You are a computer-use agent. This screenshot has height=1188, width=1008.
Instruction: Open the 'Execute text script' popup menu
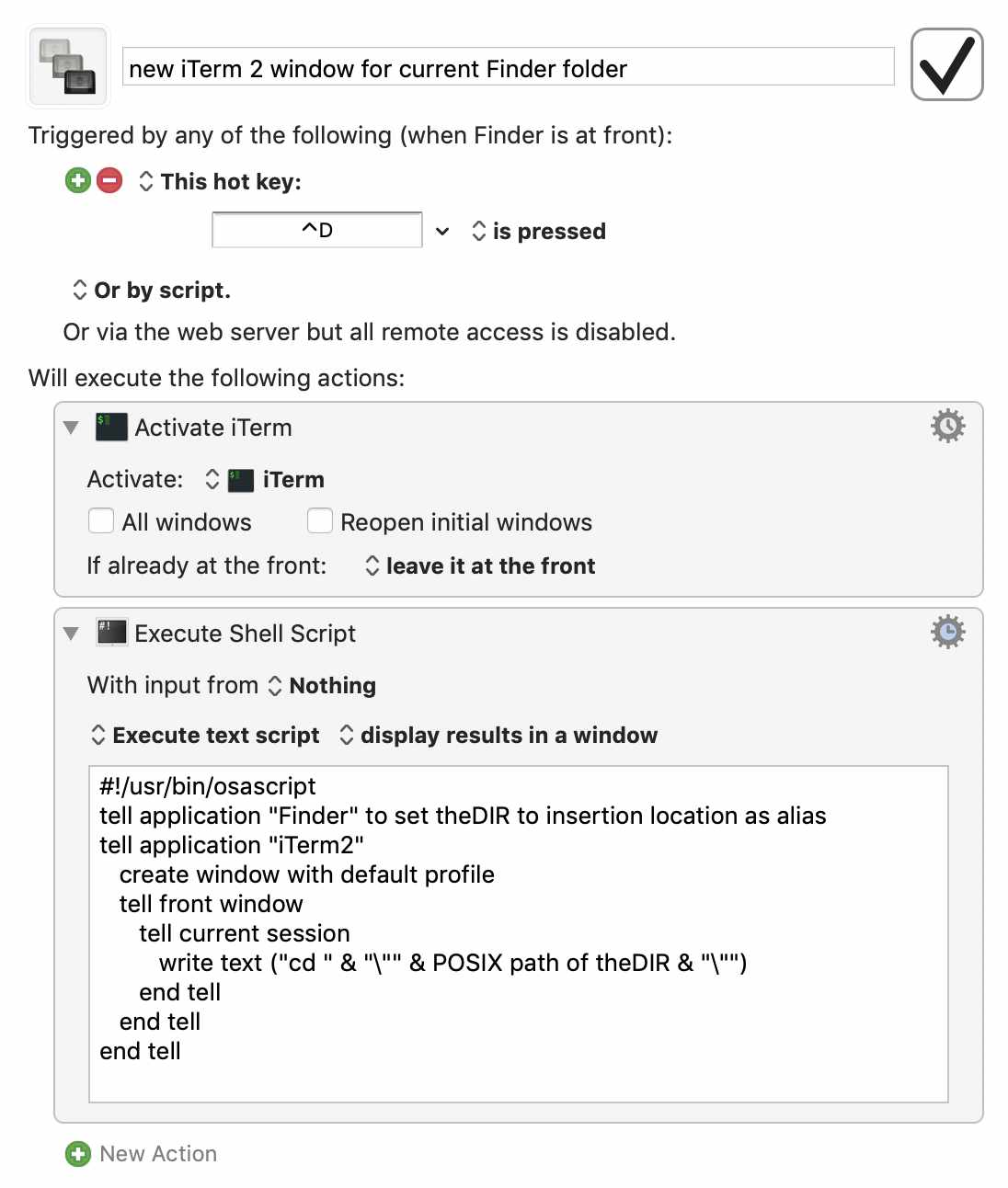[x=205, y=735]
